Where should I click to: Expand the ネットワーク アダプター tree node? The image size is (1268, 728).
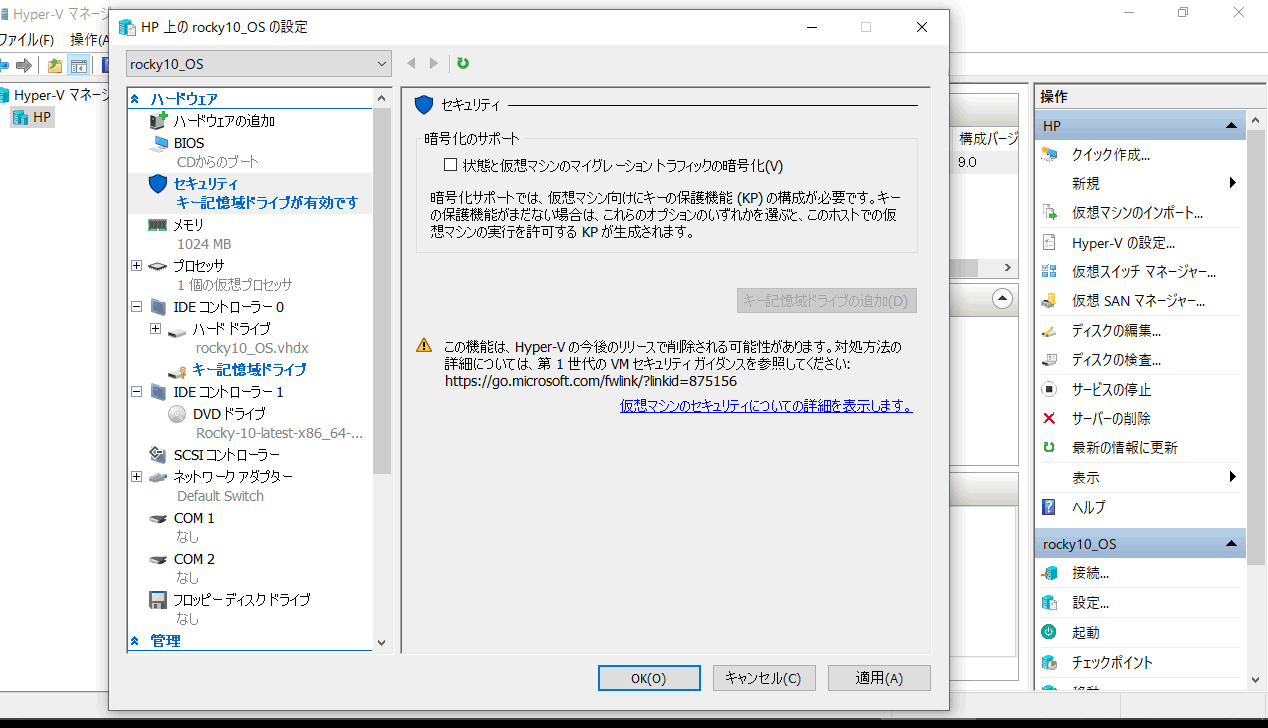point(136,477)
